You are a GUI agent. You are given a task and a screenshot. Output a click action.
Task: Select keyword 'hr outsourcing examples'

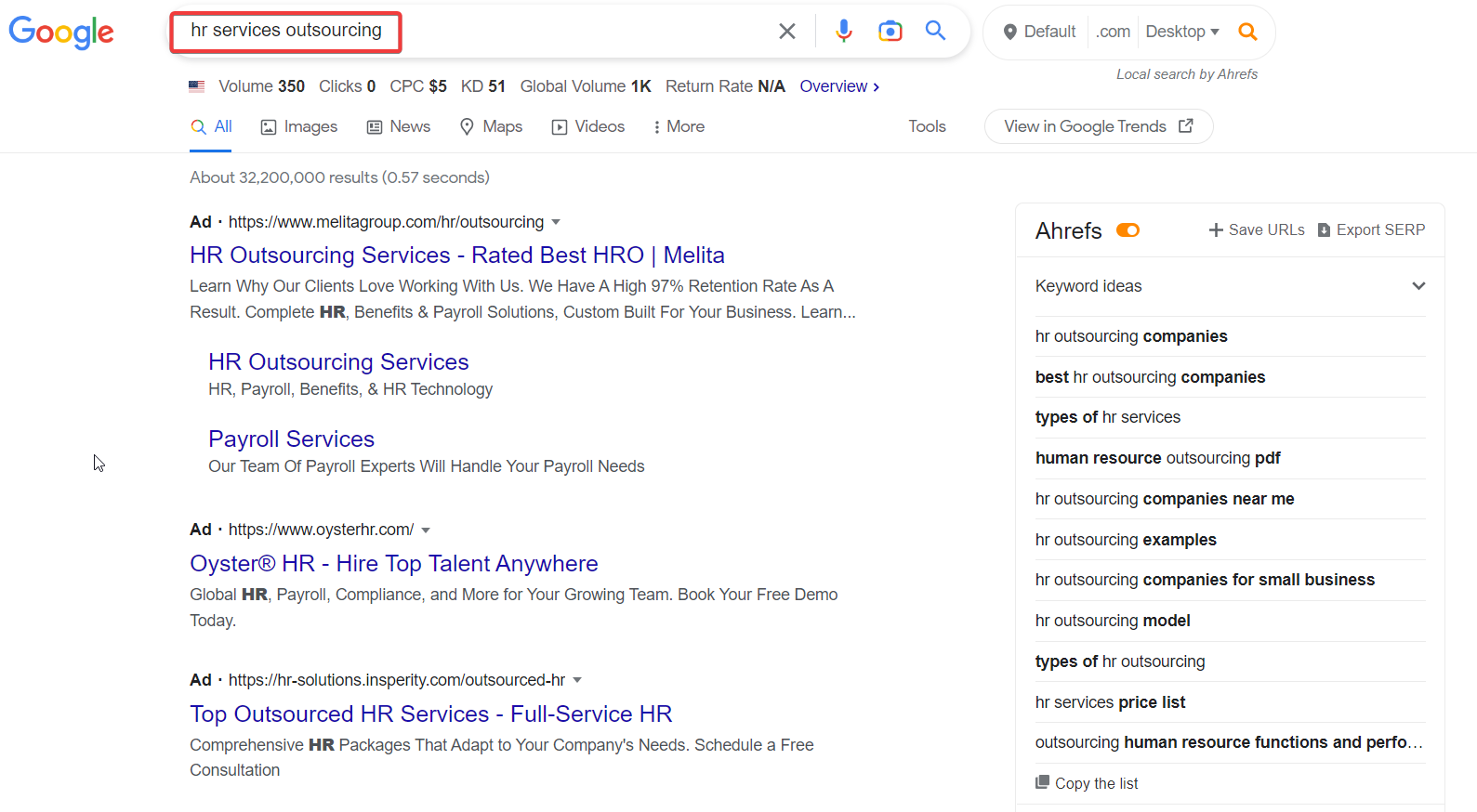pyautogui.click(x=1126, y=540)
